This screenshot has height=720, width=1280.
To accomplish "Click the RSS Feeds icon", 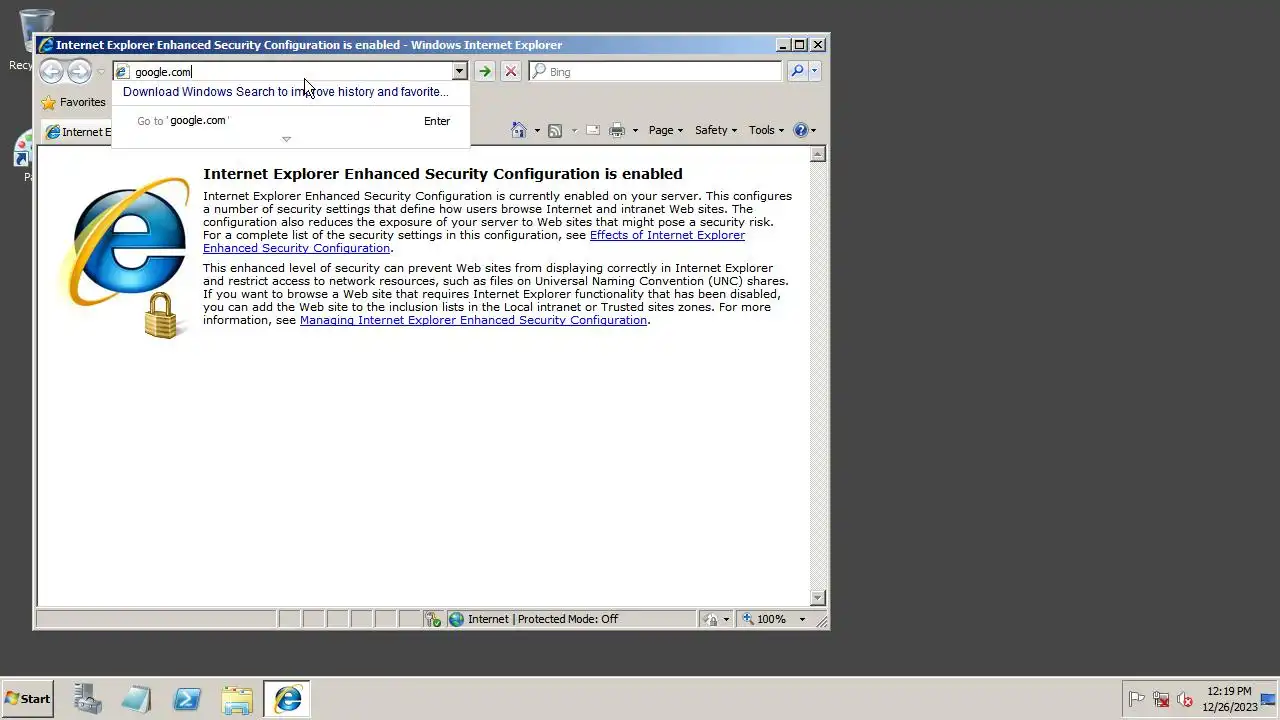I will point(555,130).
